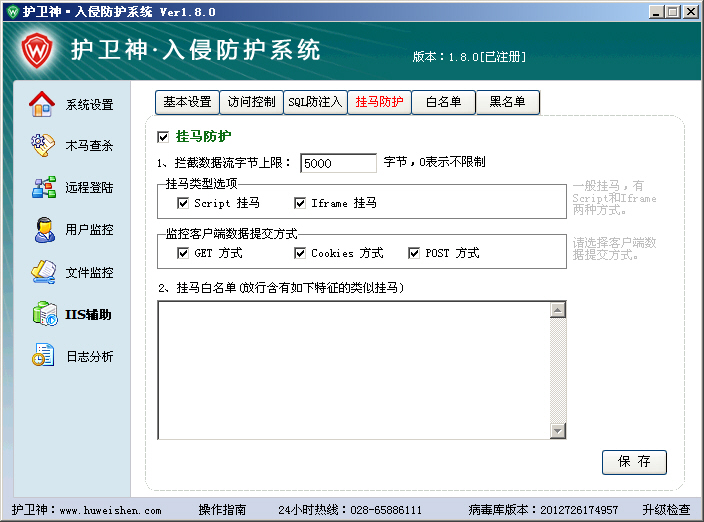Open 系统设置 house icon
The width and height of the screenshot is (704, 522).
(x=42, y=104)
